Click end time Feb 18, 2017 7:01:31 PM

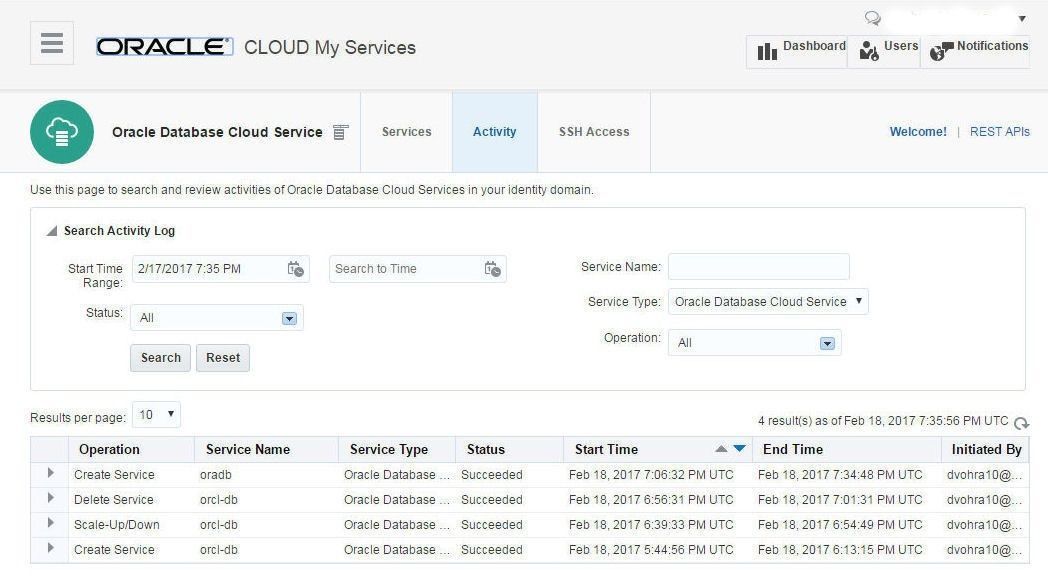point(840,500)
